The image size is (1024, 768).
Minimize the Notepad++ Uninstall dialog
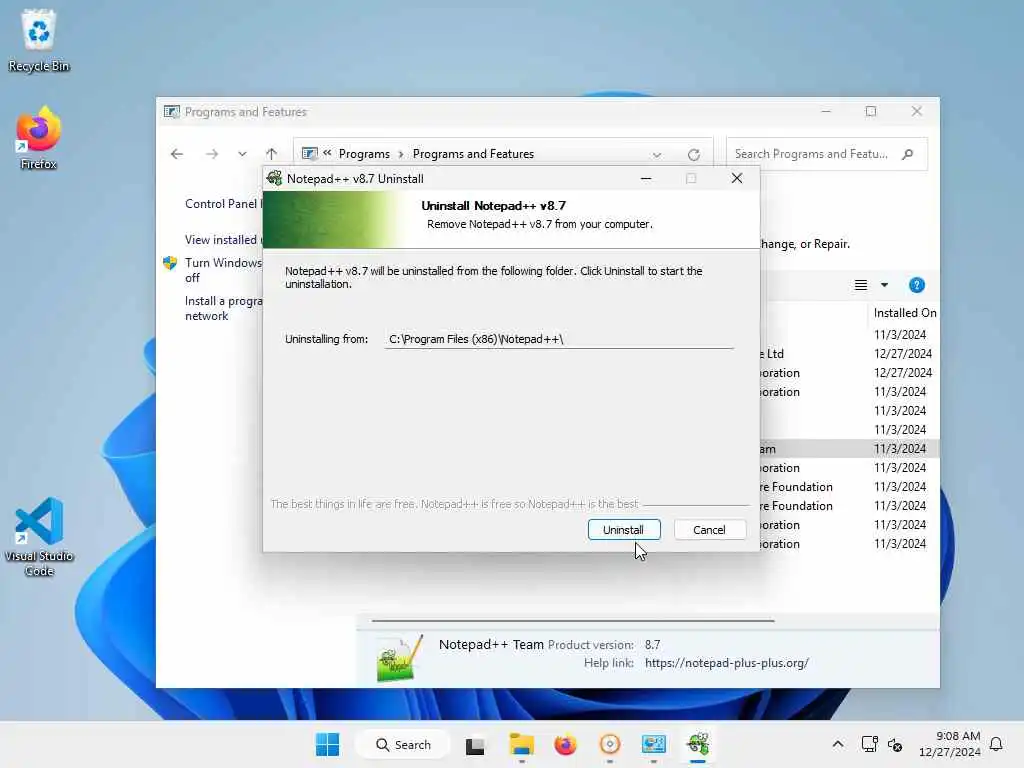(646, 178)
